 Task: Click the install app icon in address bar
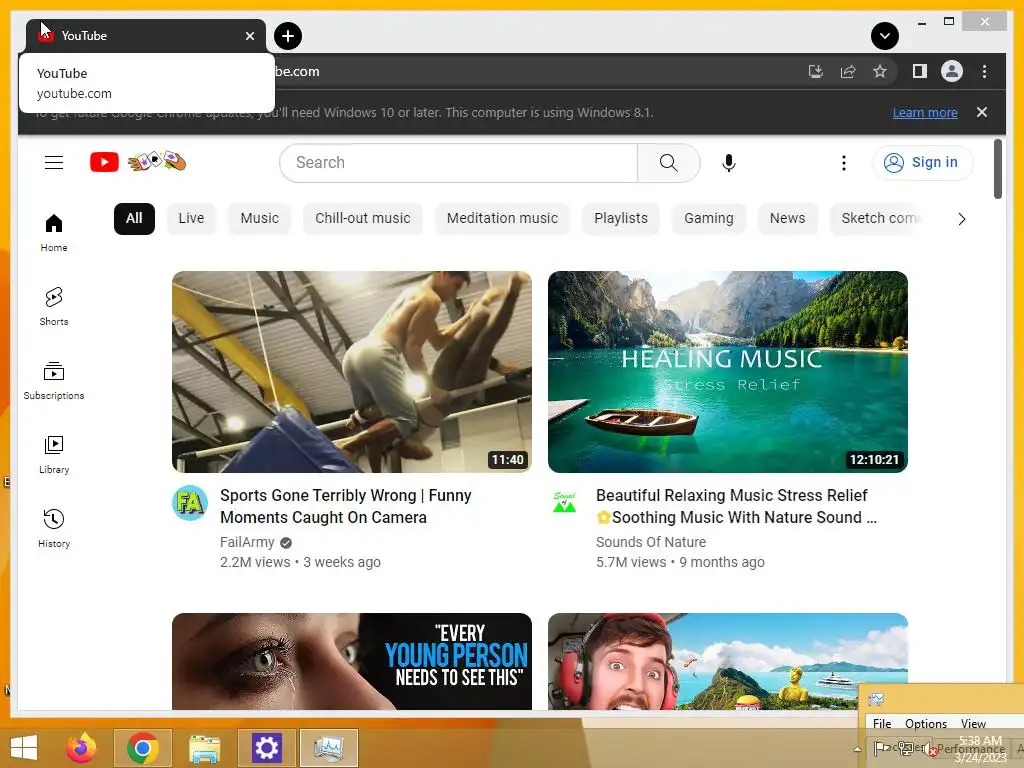816,71
